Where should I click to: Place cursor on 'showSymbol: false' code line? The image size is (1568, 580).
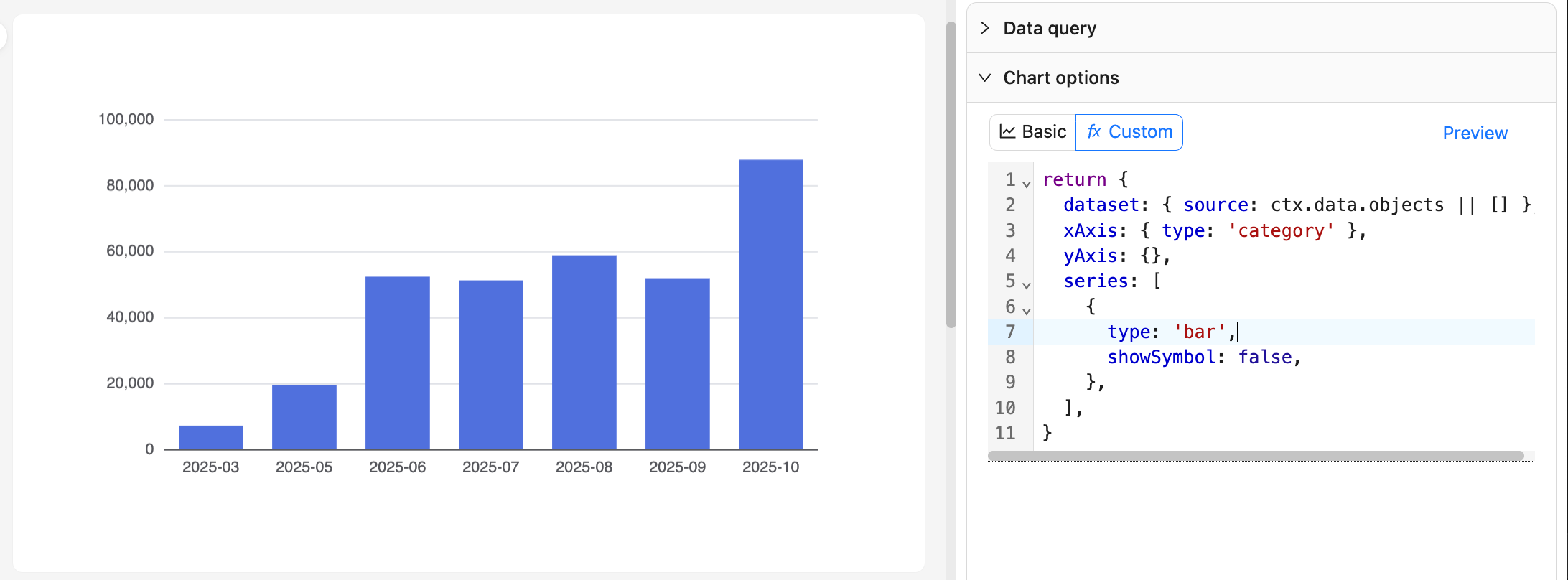[1203, 357]
